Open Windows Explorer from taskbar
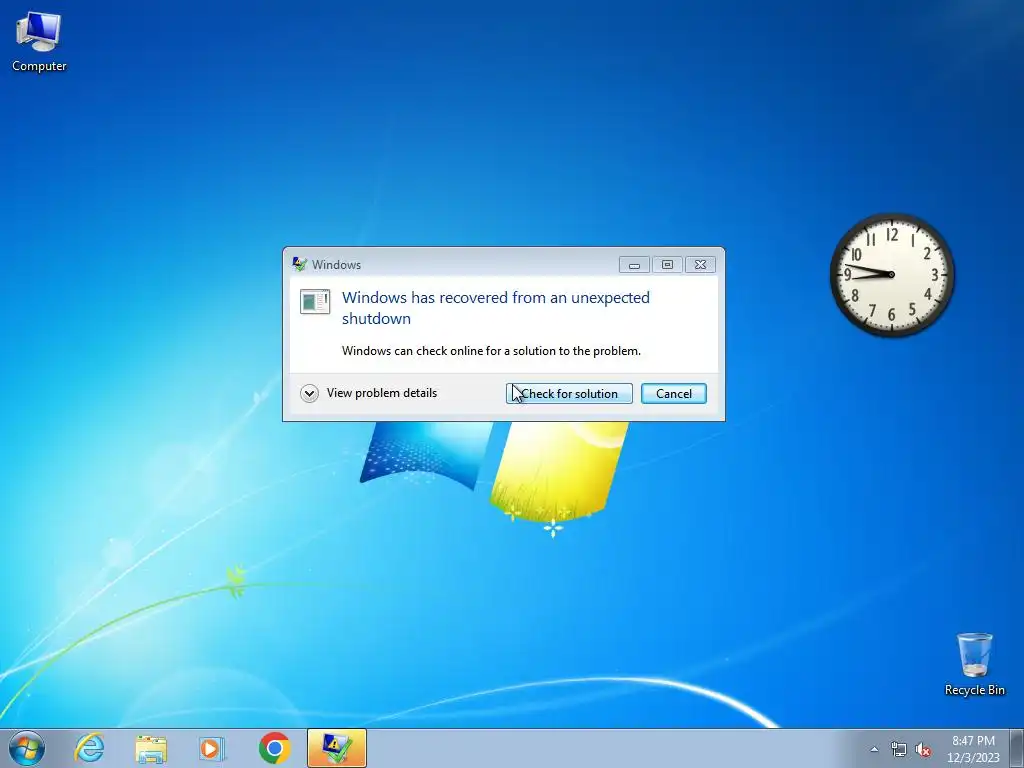The image size is (1024, 768). 151,748
